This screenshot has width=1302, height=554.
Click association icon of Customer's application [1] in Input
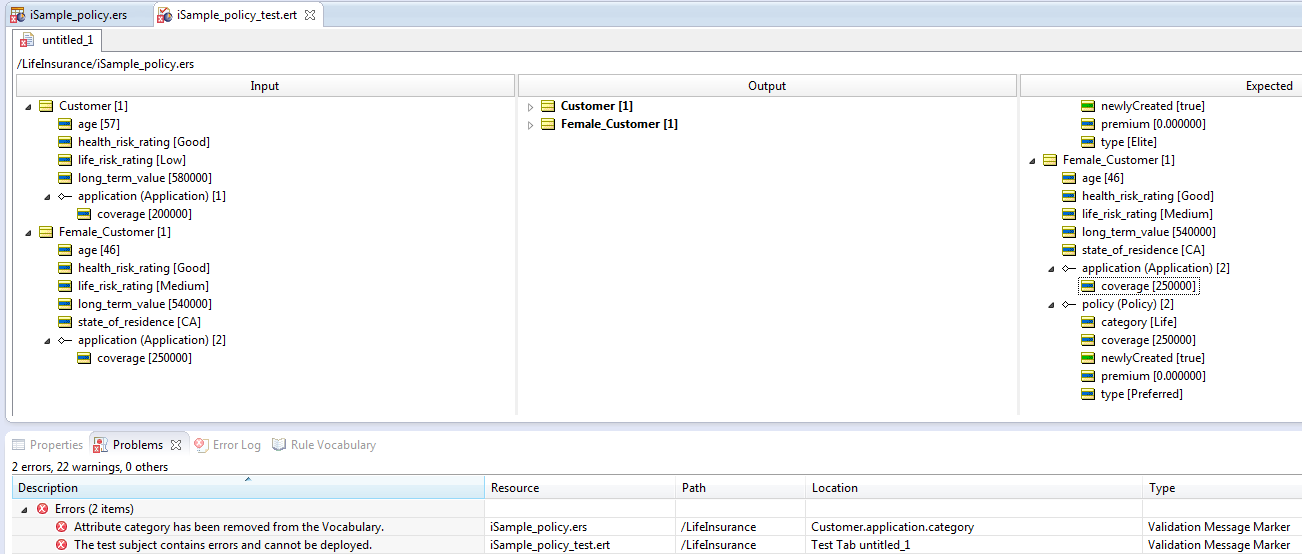(65, 196)
